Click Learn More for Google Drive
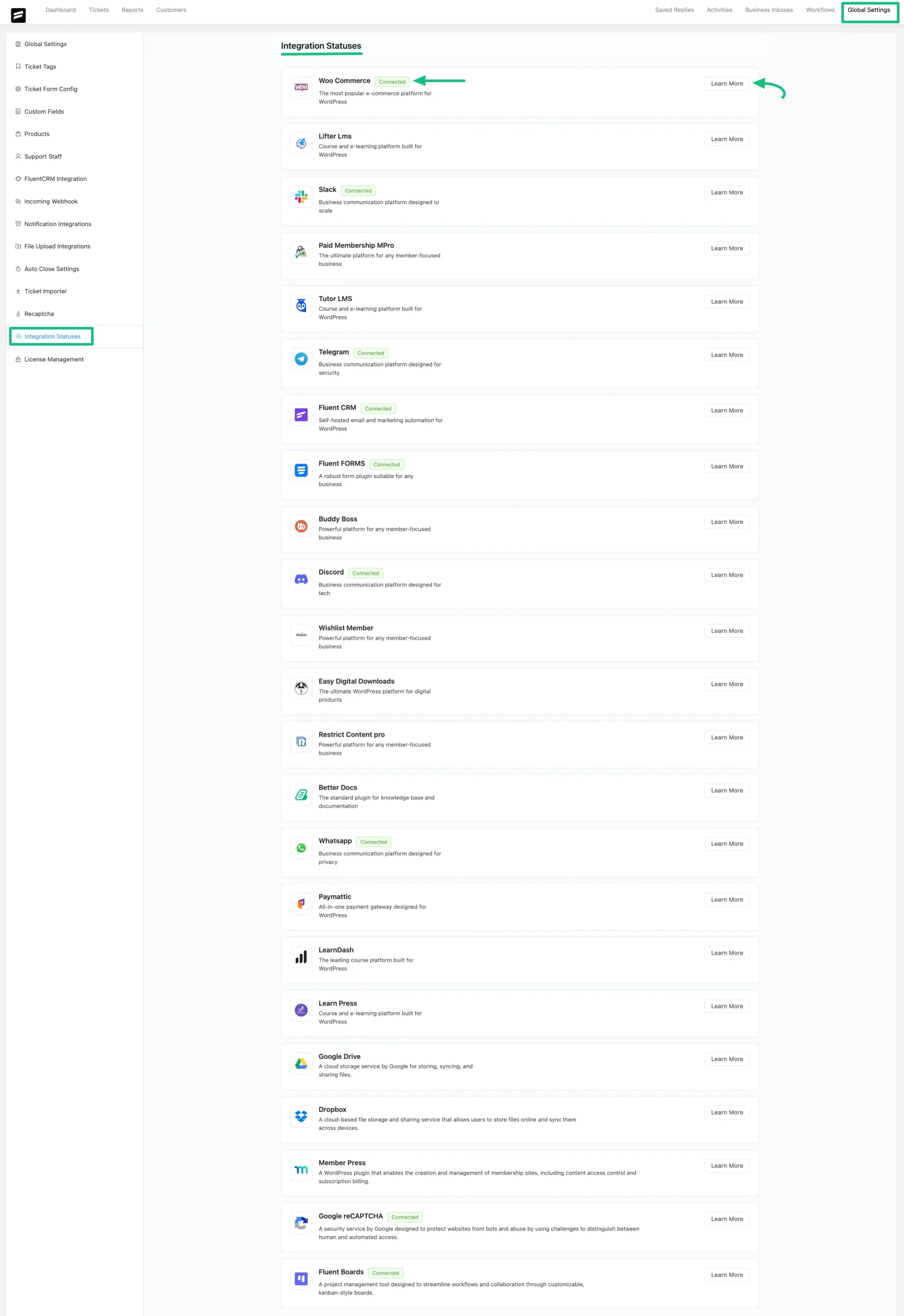The height and width of the screenshot is (1316, 904). pyautogui.click(x=727, y=1059)
